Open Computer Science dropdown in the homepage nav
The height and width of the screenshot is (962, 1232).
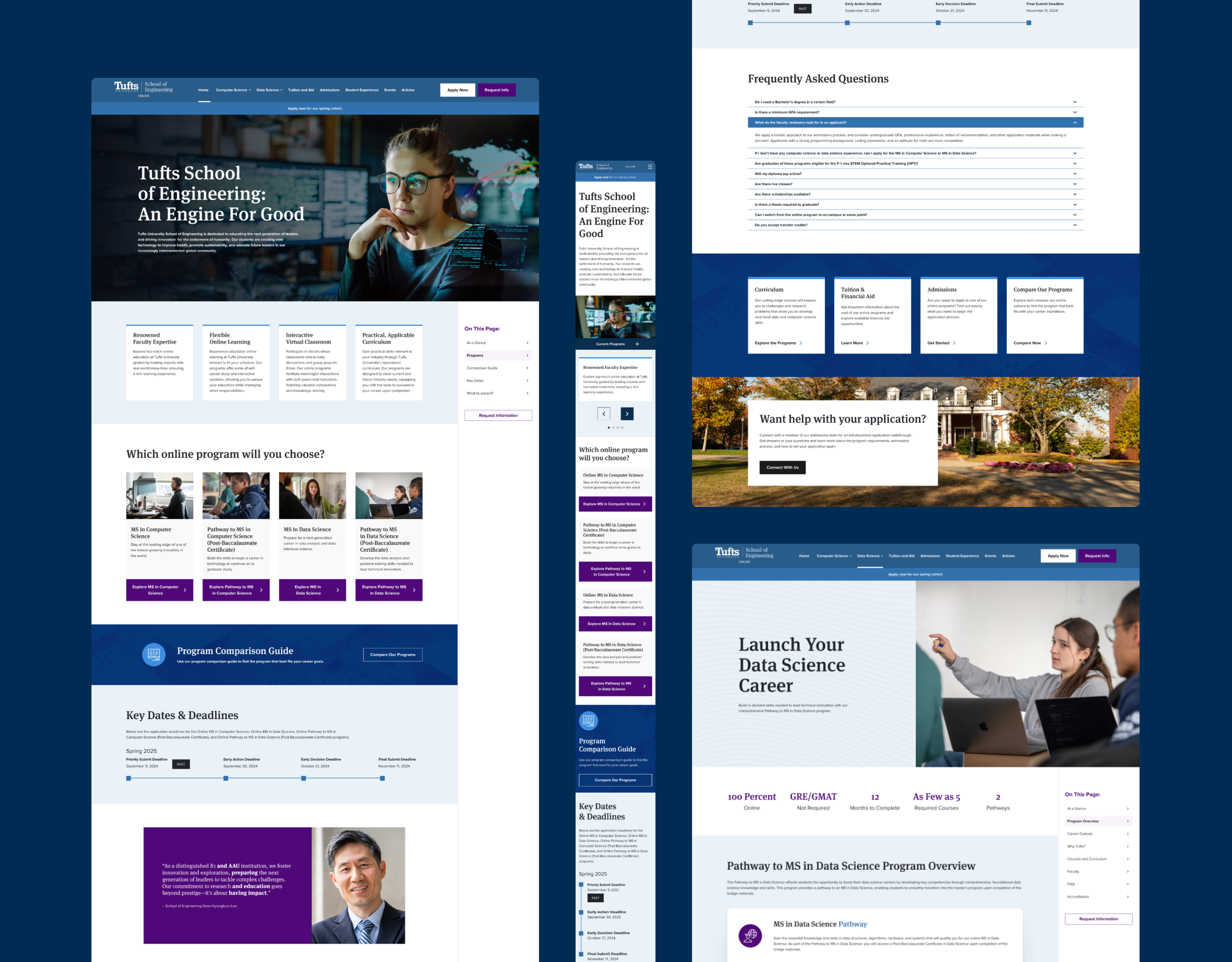pyautogui.click(x=233, y=90)
